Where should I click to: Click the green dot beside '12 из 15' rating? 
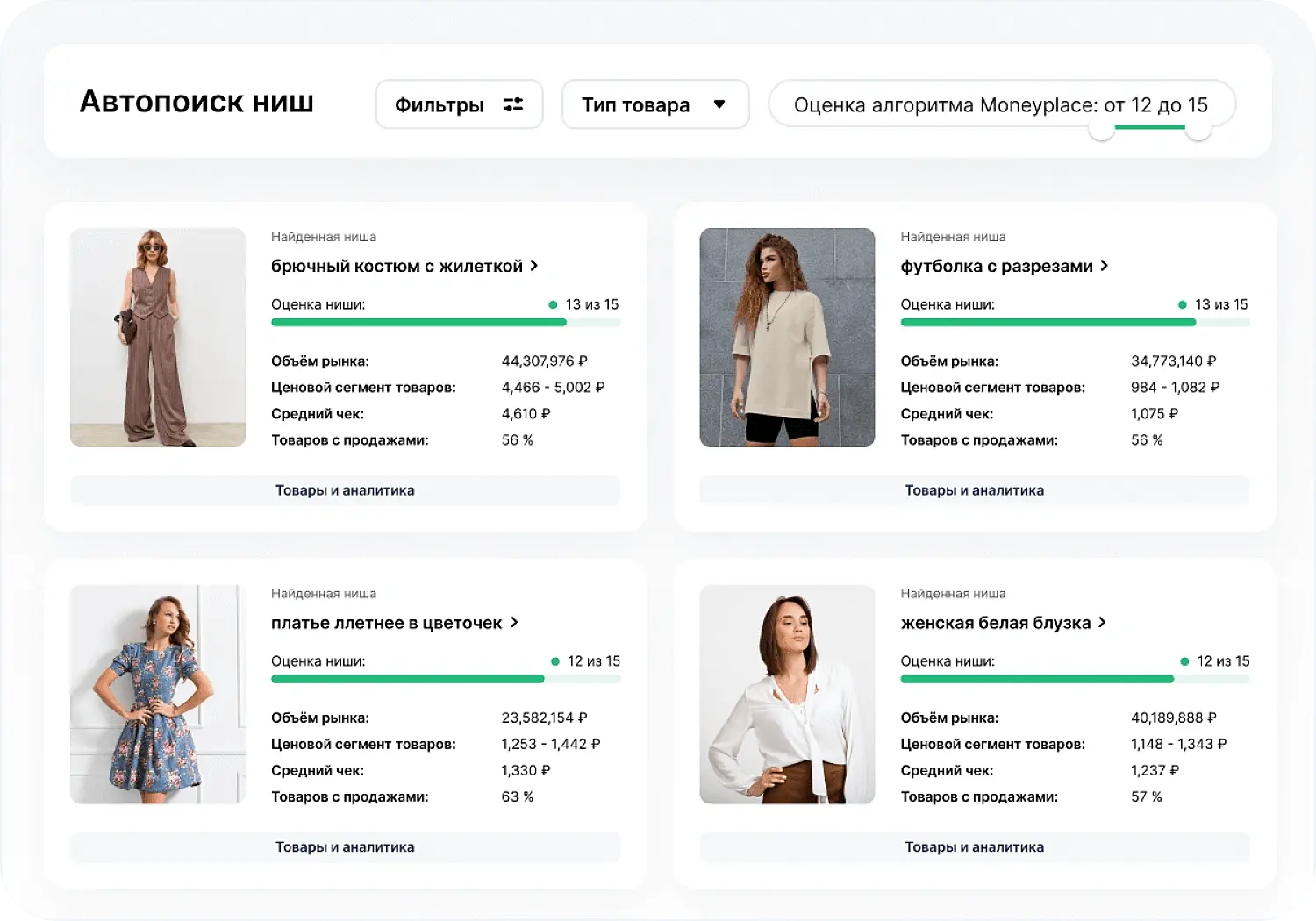[x=556, y=660]
